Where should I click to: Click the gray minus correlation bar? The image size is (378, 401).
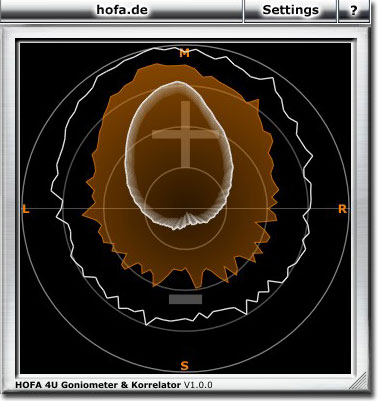pyautogui.click(x=185, y=299)
